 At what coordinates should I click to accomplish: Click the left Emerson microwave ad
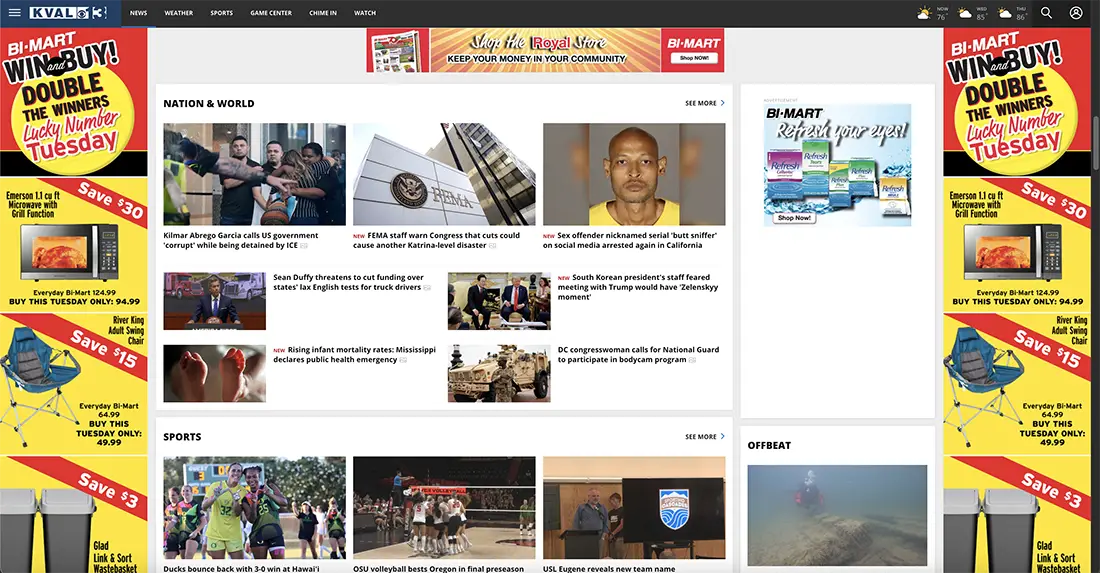[74, 245]
